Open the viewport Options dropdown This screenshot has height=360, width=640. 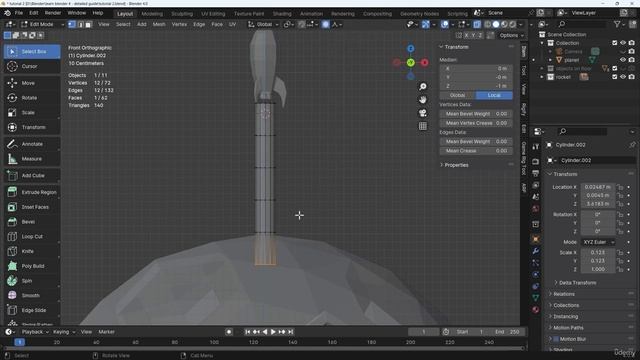(x=511, y=36)
